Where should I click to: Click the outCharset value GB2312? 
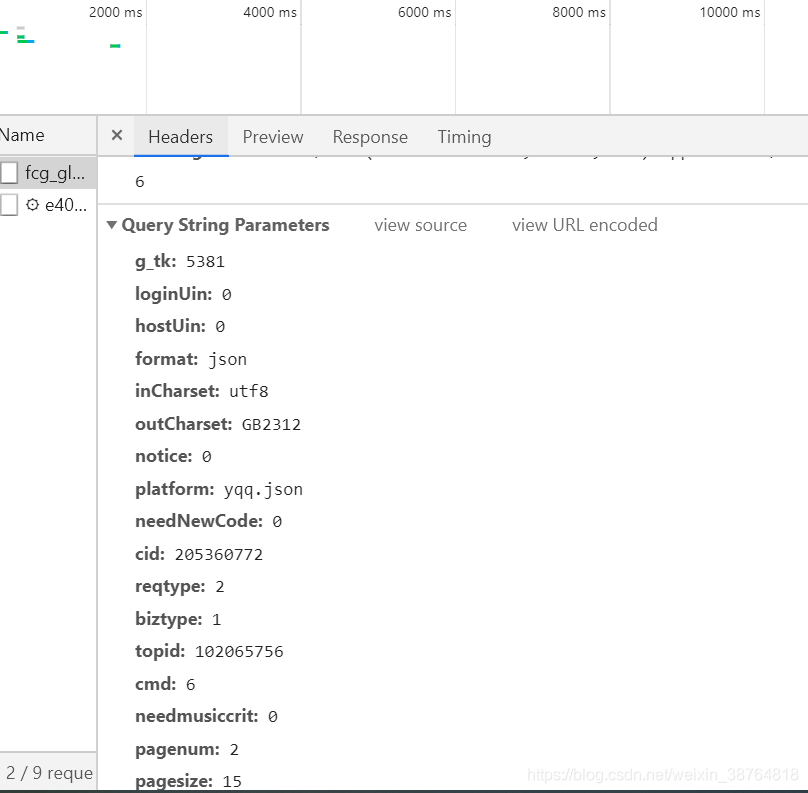pyautogui.click(x=271, y=425)
